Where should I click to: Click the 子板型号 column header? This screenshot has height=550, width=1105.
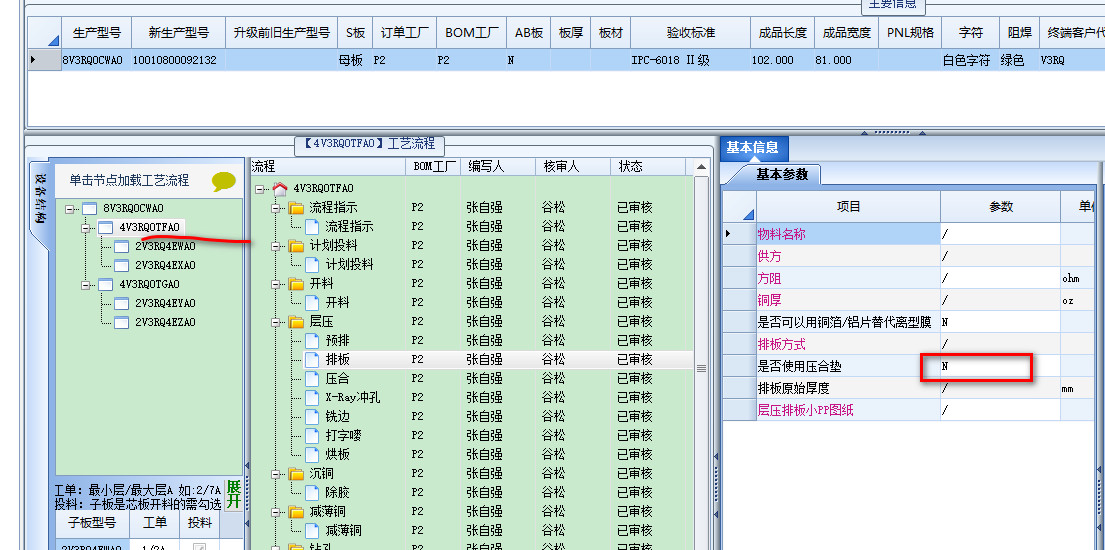point(92,523)
